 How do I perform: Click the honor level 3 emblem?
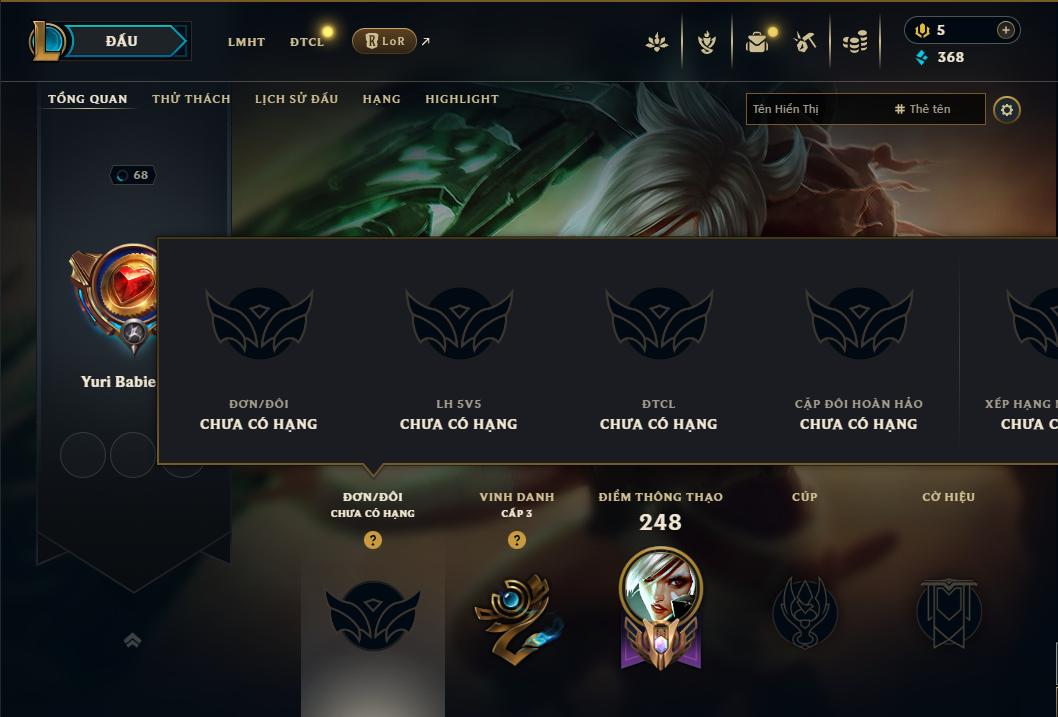(x=518, y=617)
